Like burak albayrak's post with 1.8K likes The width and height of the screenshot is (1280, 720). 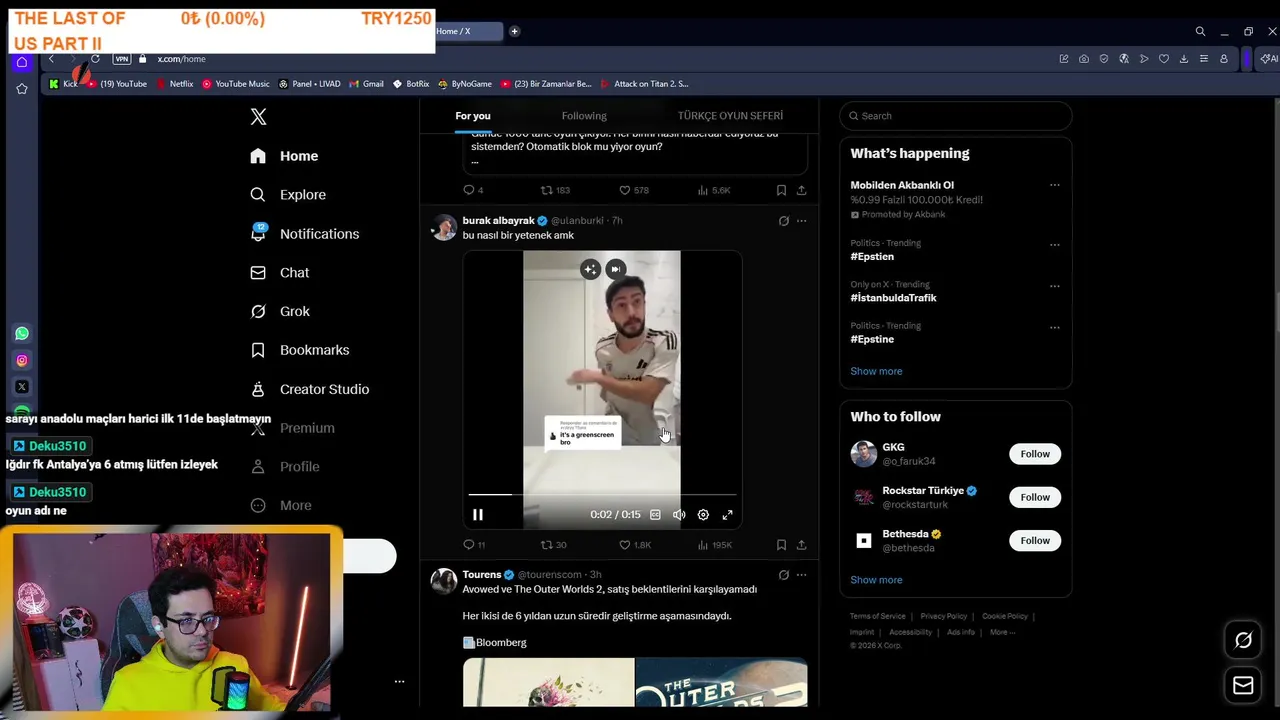635,545
